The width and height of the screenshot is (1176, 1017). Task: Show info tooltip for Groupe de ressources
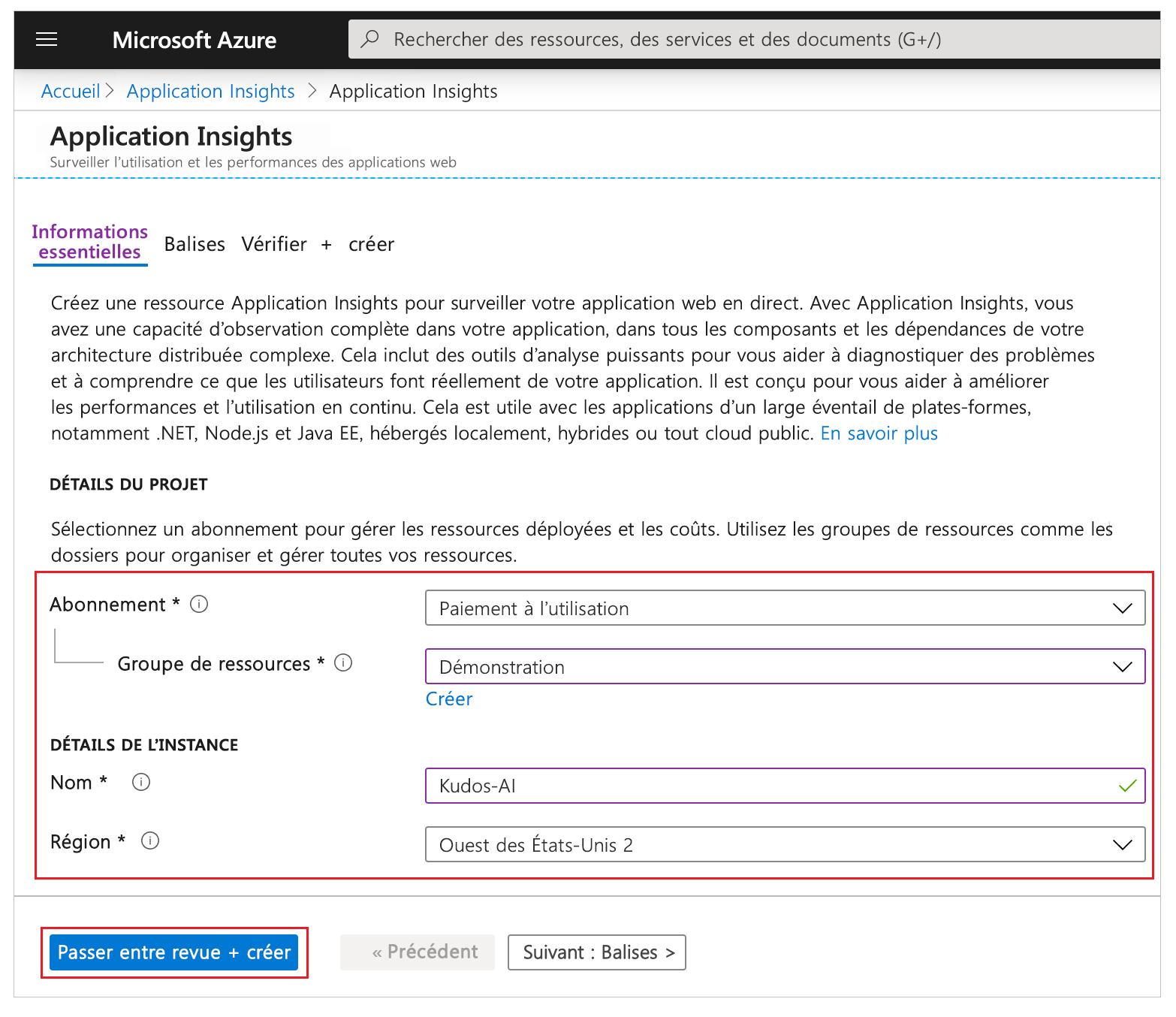click(343, 662)
